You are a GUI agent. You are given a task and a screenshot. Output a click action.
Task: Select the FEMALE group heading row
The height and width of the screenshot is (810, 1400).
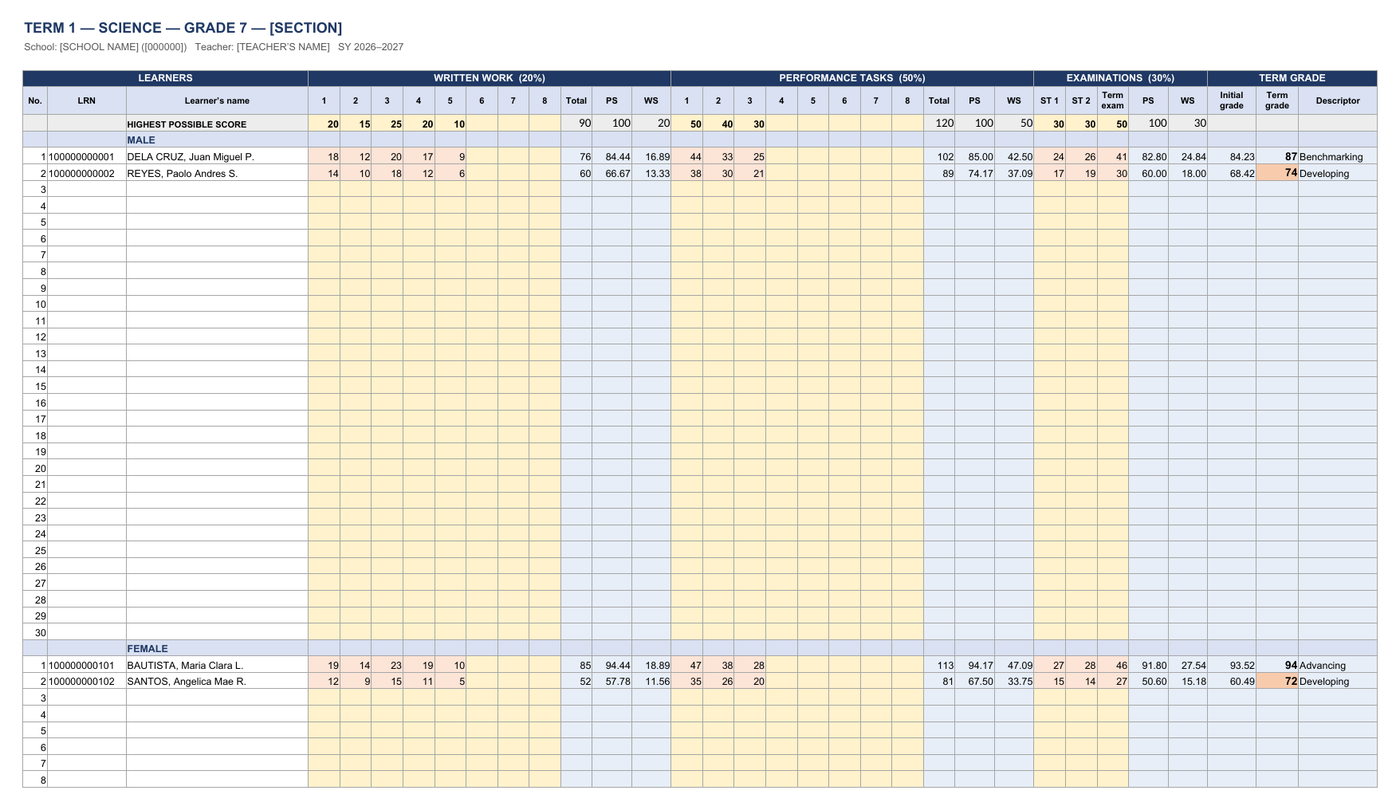pyautogui.click(x=700, y=649)
